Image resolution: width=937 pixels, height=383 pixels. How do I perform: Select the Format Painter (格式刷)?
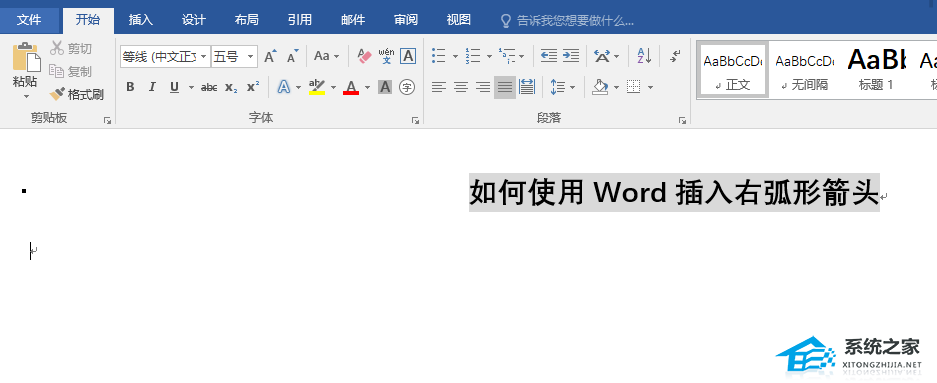(x=76, y=94)
